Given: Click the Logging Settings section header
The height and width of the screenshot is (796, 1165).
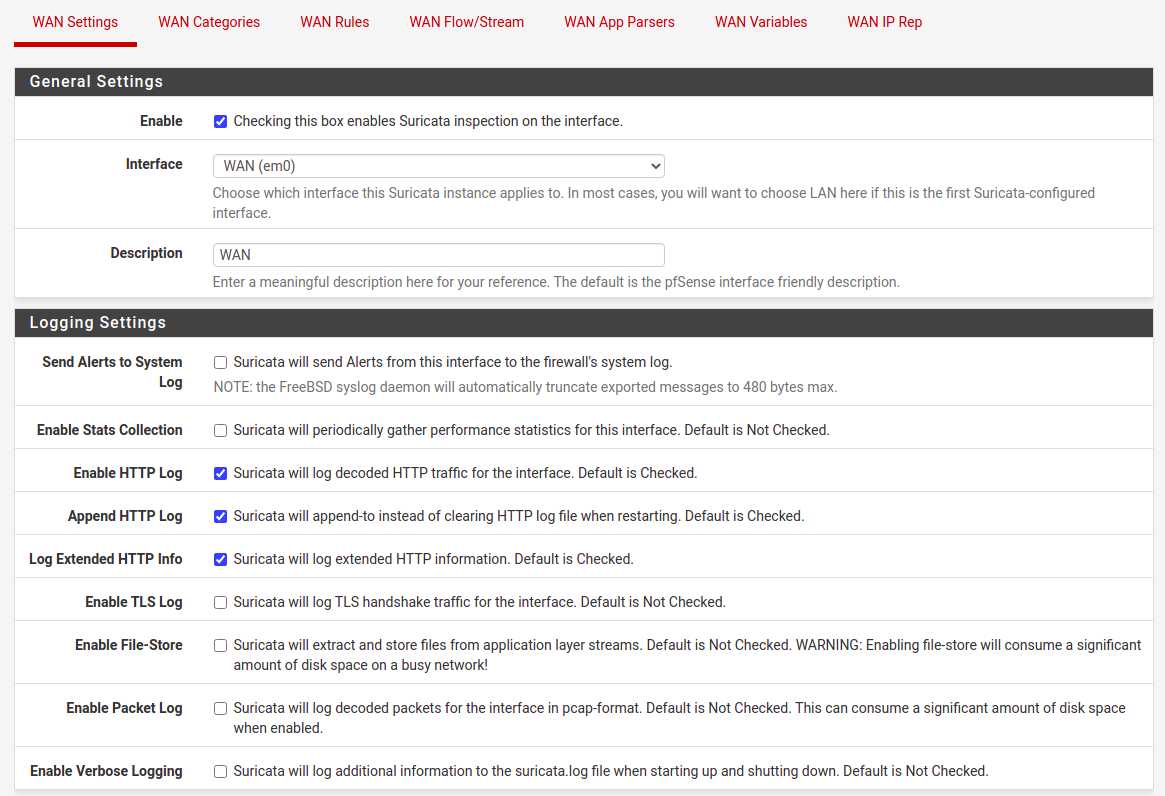Looking at the screenshot, I should (x=98, y=323).
